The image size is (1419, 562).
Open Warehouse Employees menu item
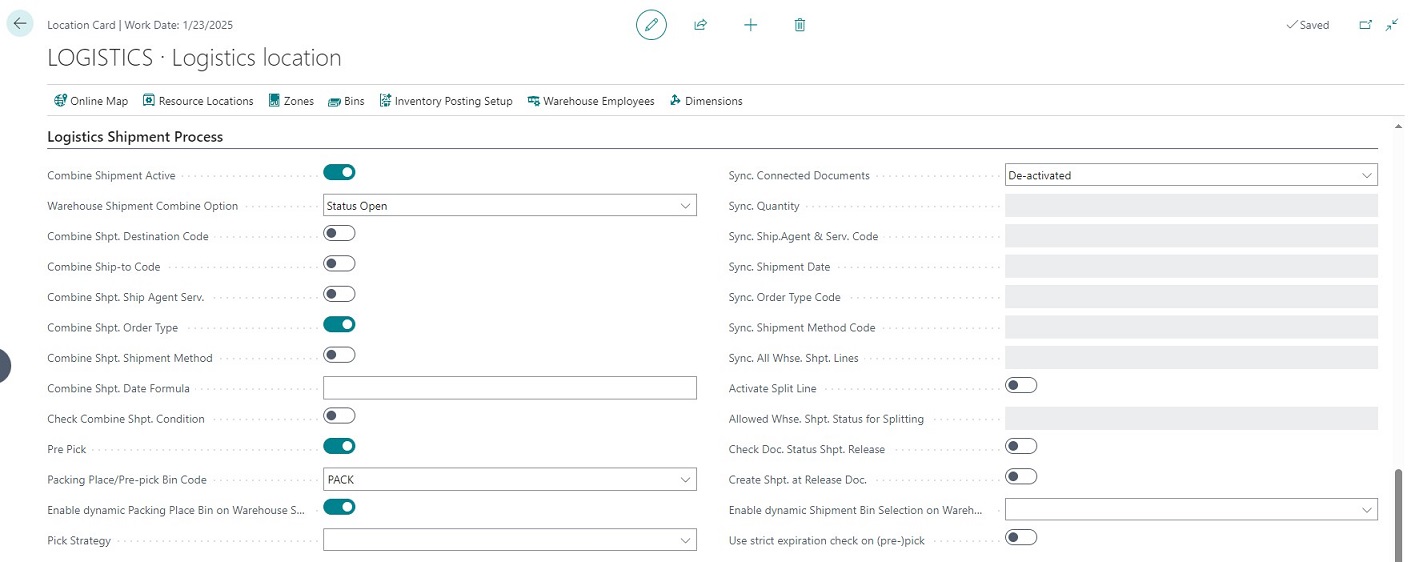click(590, 101)
